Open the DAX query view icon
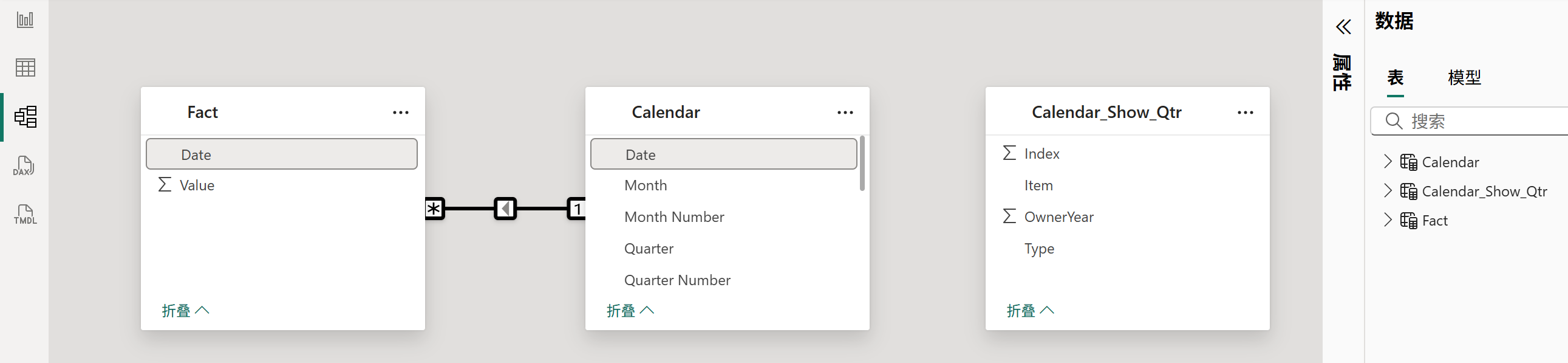 pos(24,165)
